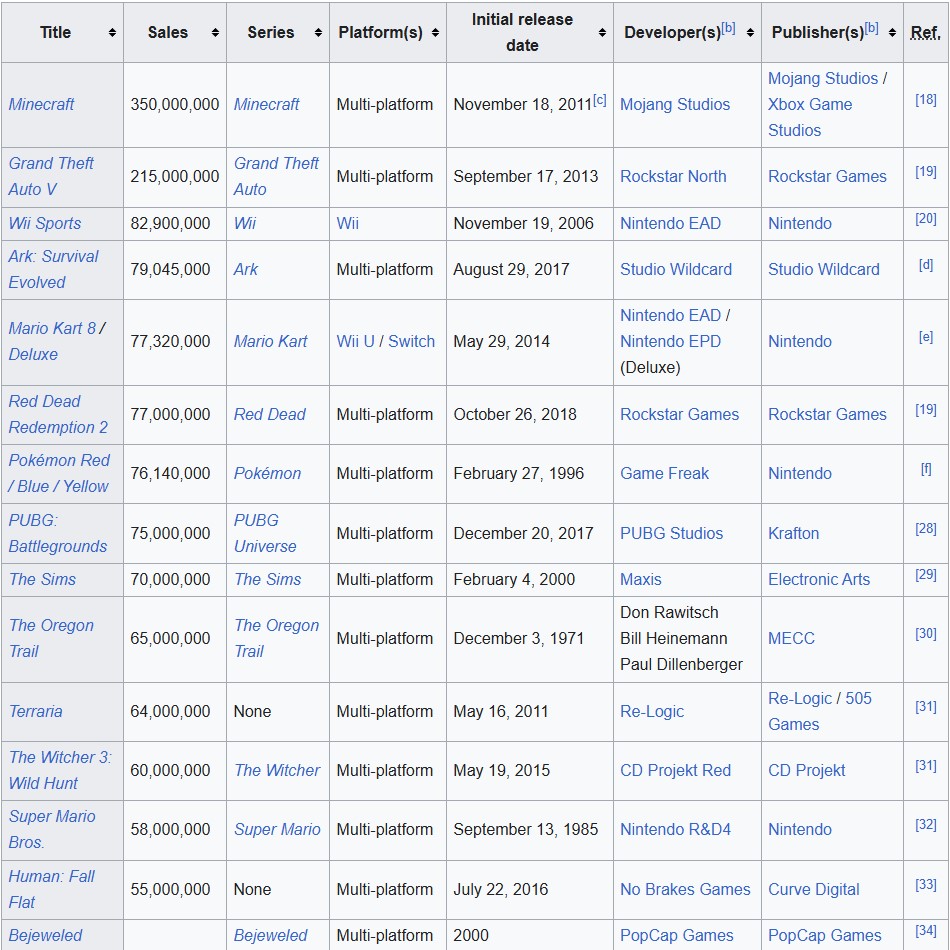
Task: Open Studio Wildcard publisher link
Action: click(823, 269)
